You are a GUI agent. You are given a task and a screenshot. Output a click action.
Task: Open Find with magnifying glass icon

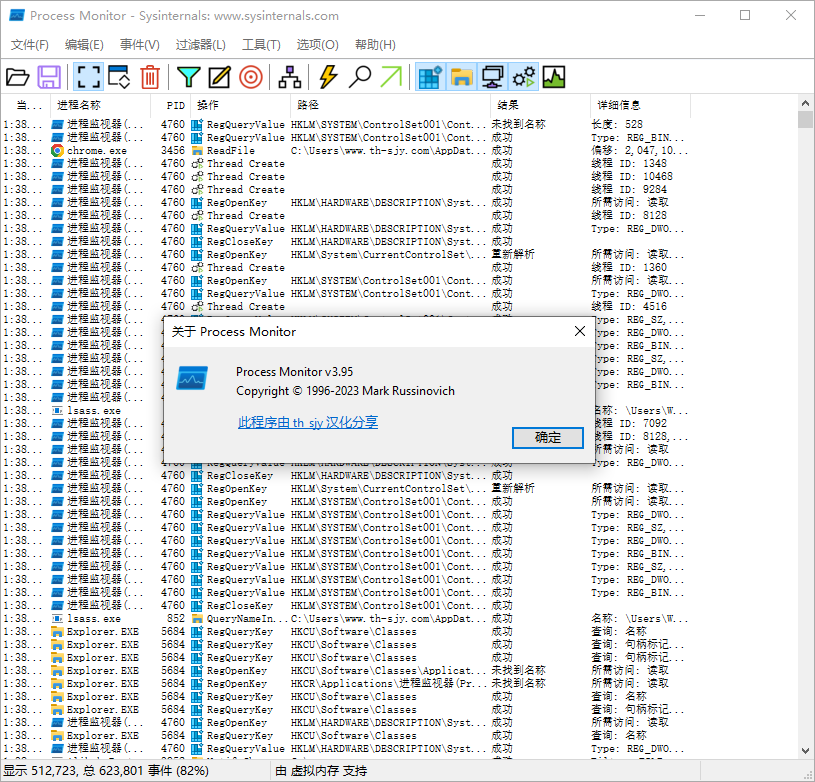359,77
